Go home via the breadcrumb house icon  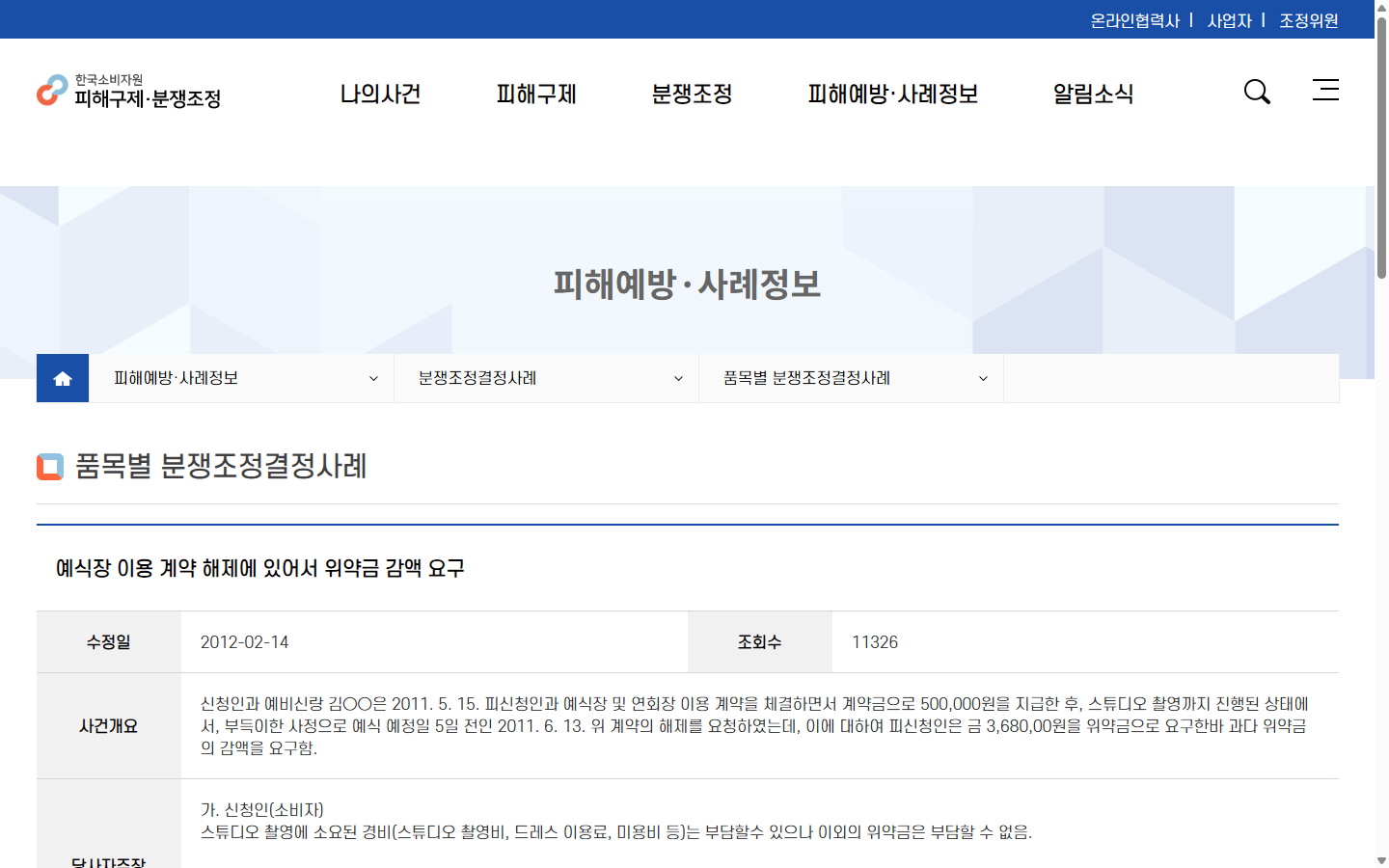(63, 378)
